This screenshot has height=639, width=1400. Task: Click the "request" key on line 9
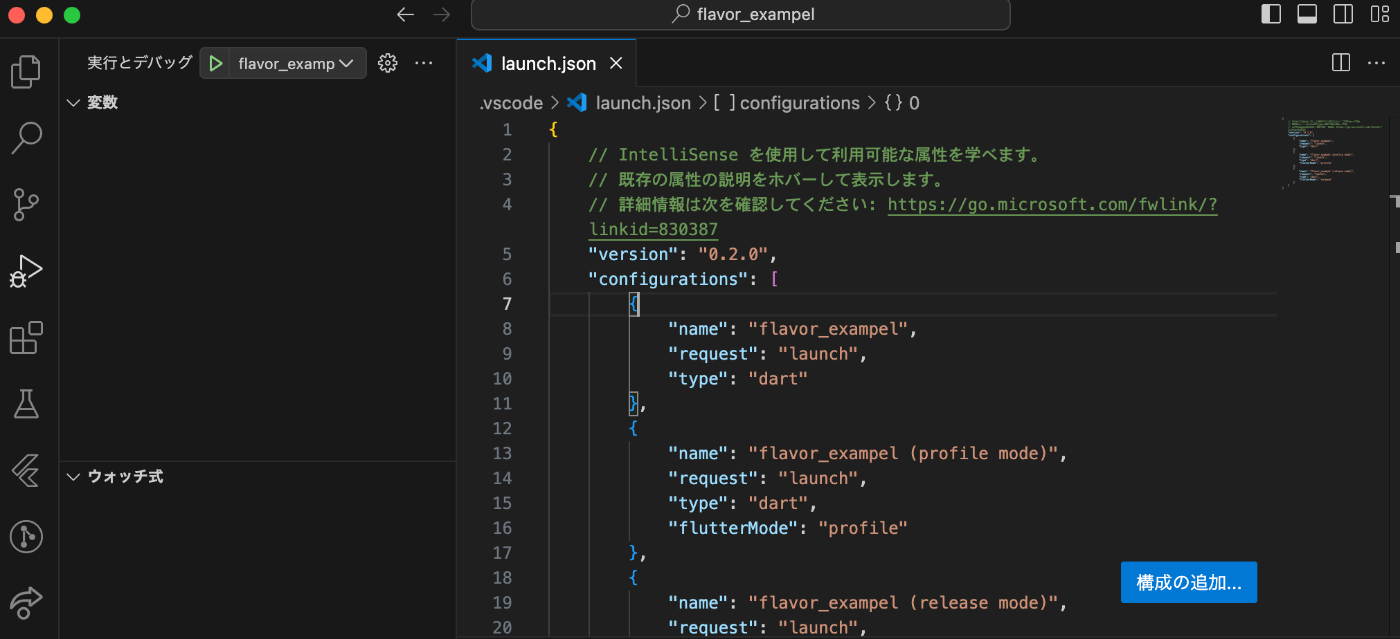(x=713, y=354)
